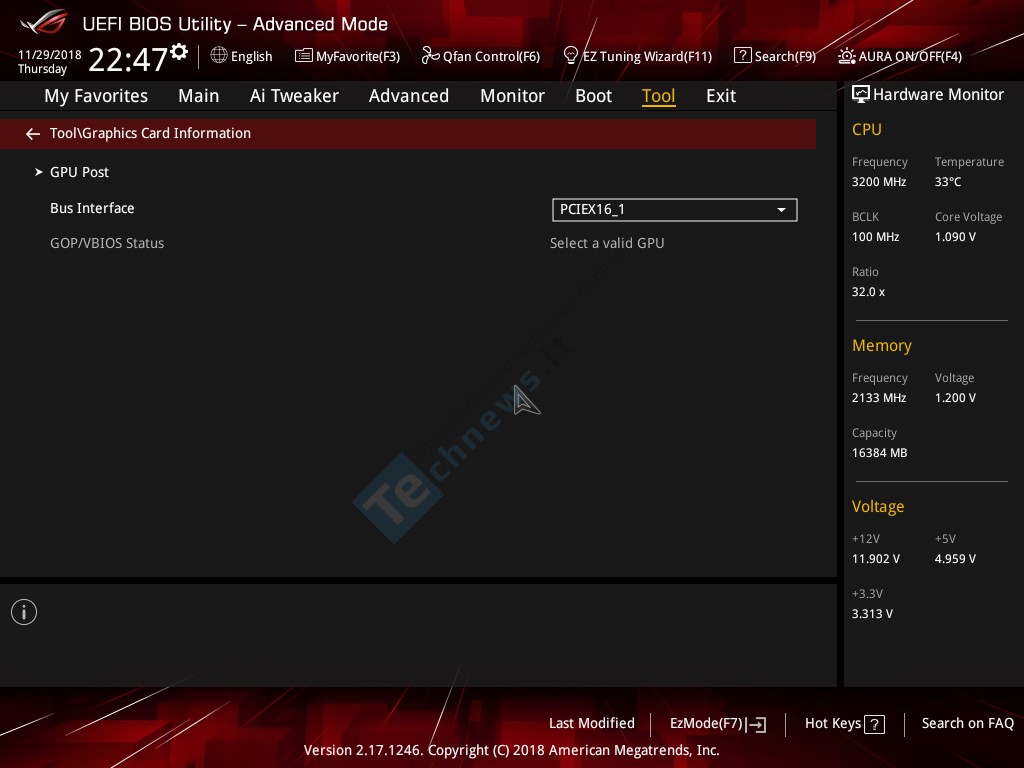This screenshot has width=1024, height=768.
Task: Click the CPU temperature 33°C value
Action: tap(948, 182)
